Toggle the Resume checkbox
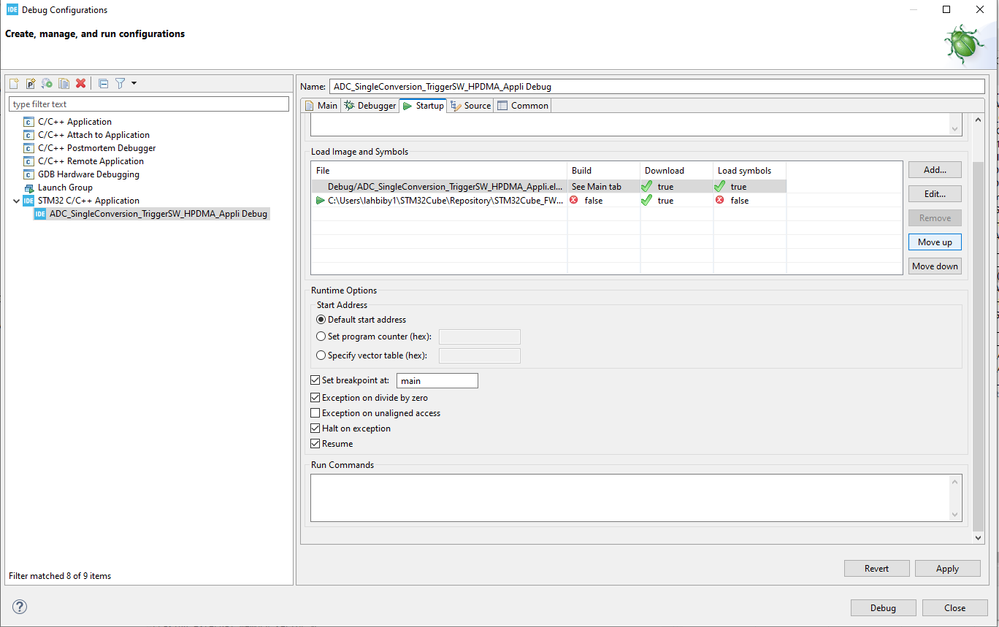The image size is (999, 627). click(315, 444)
